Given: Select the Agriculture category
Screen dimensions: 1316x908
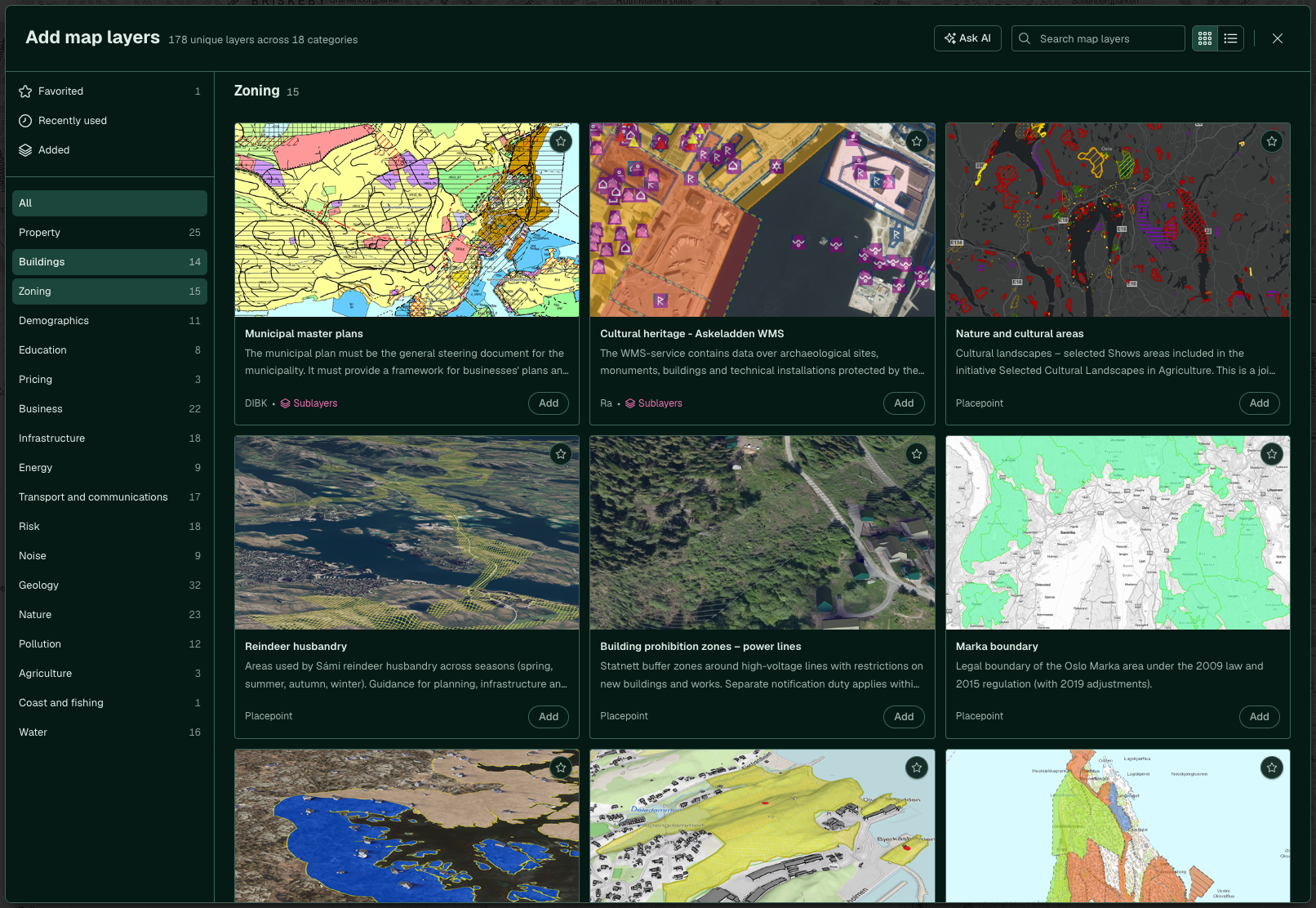Looking at the screenshot, I should coord(109,674).
